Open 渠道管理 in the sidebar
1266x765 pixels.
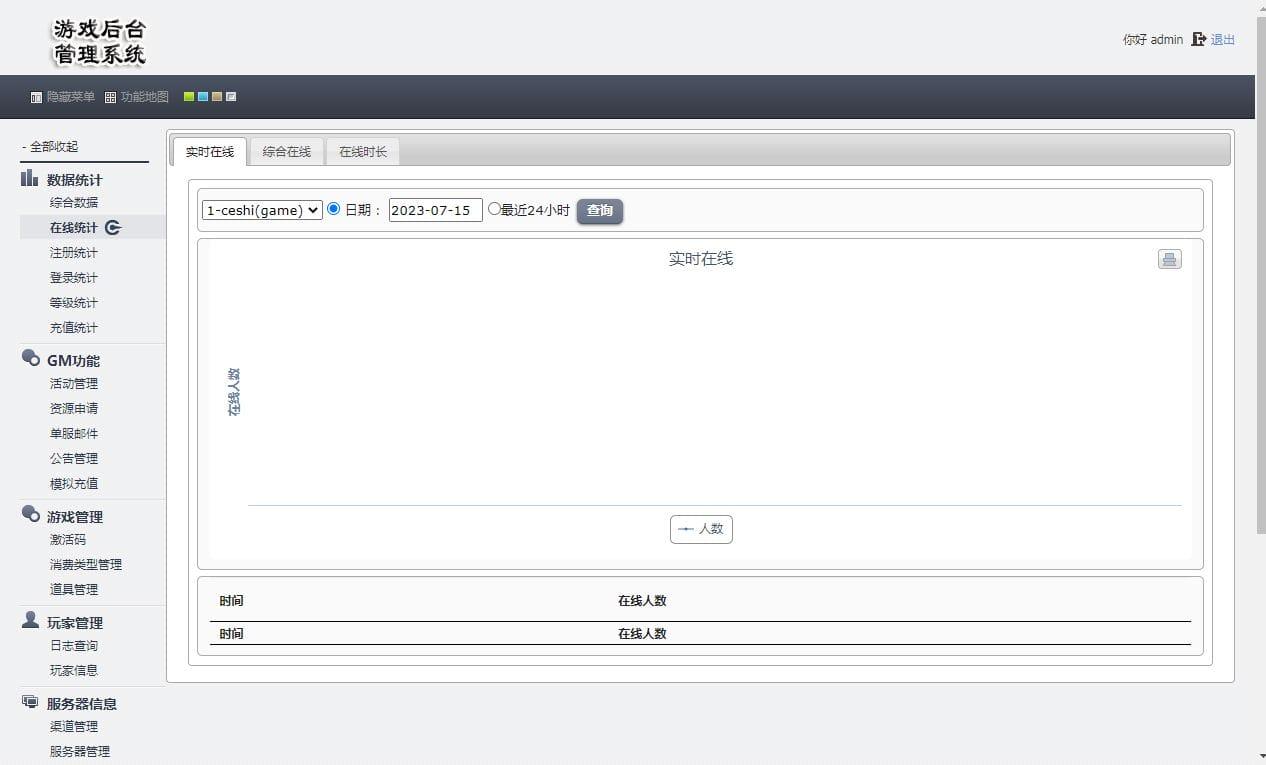pos(74,727)
